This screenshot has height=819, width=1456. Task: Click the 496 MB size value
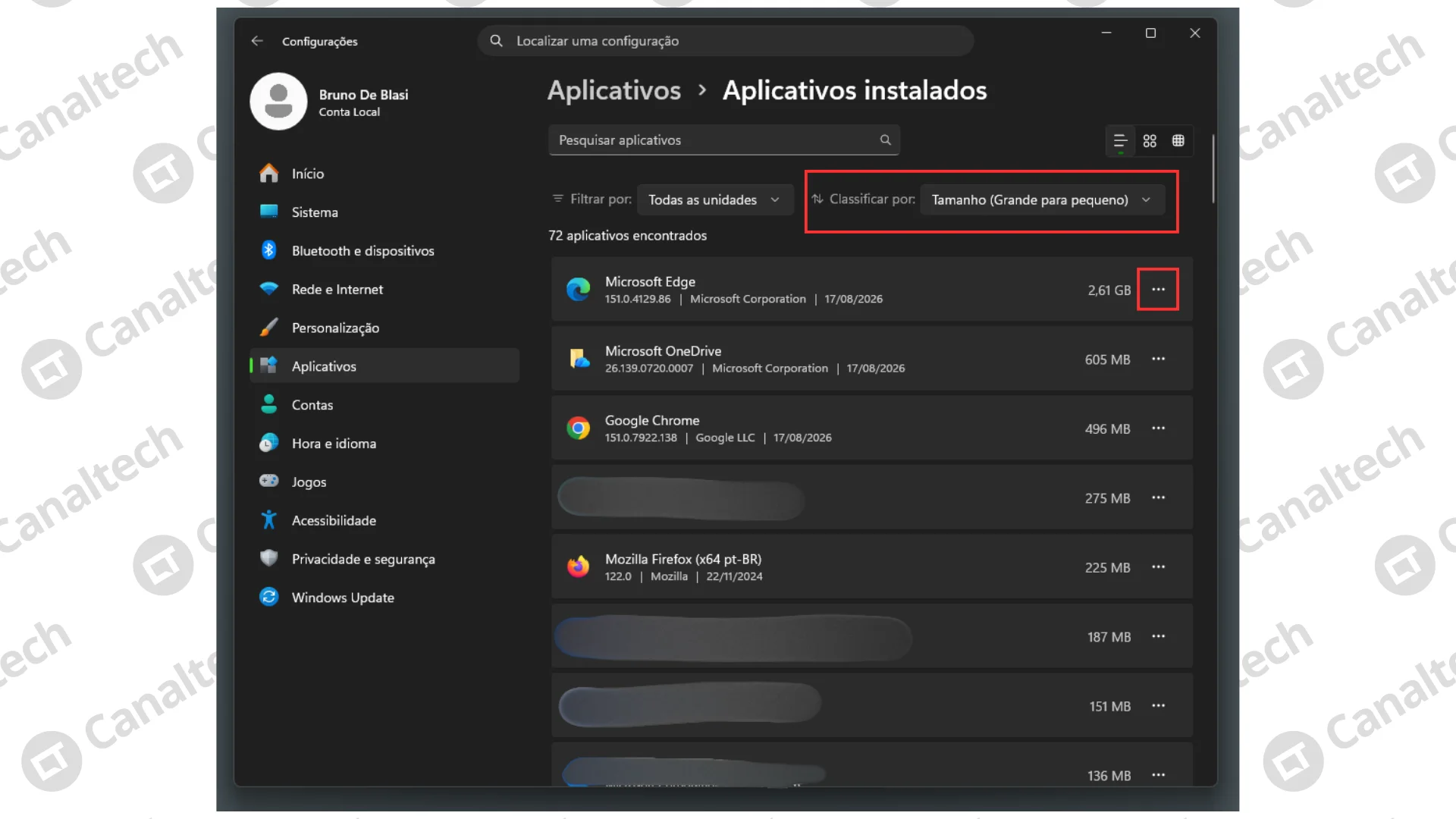(1107, 429)
